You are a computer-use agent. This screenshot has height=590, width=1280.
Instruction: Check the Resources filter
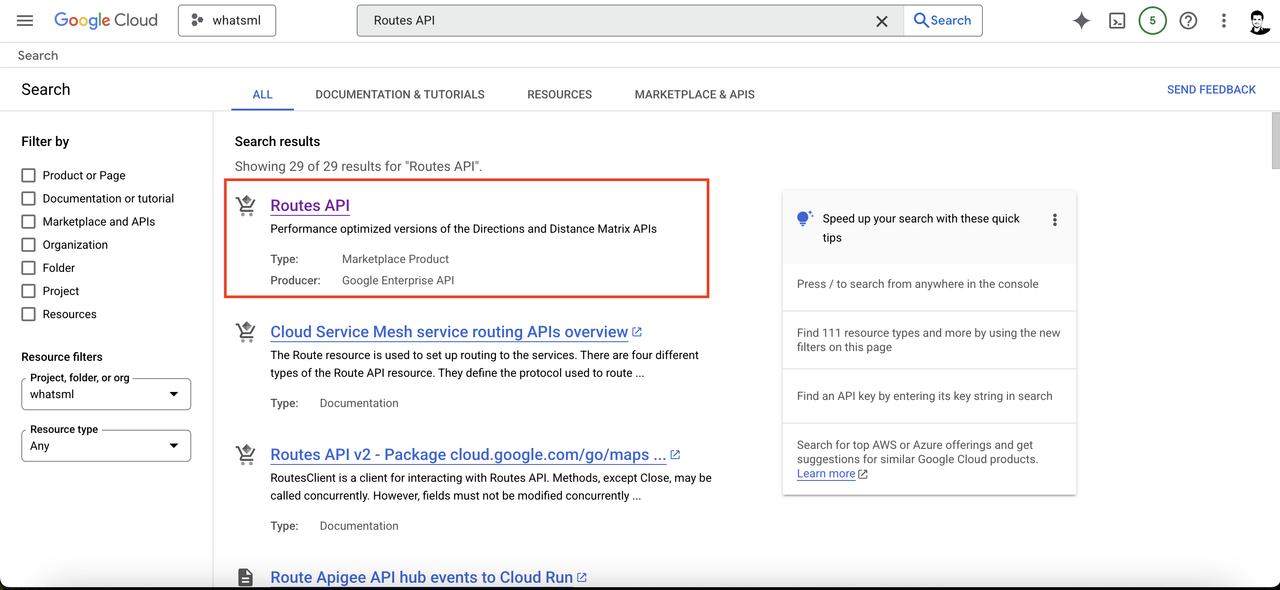(x=28, y=313)
